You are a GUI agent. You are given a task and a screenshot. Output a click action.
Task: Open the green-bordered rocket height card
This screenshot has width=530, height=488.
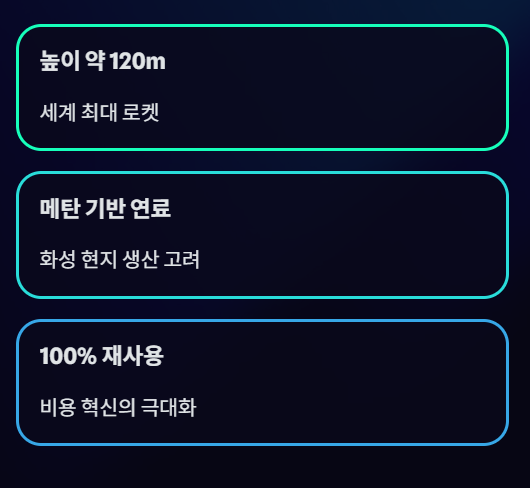pyautogui.click(x=262, y=87)
